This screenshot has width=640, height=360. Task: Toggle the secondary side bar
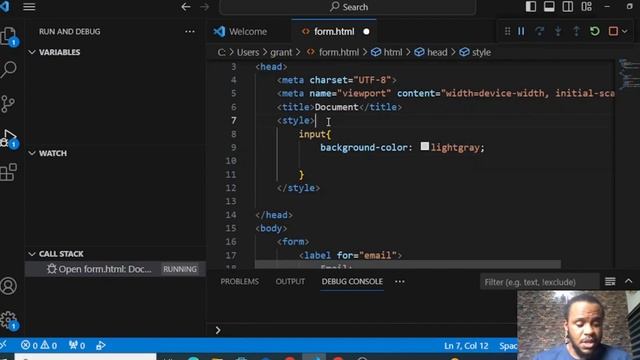pos(567,7)
